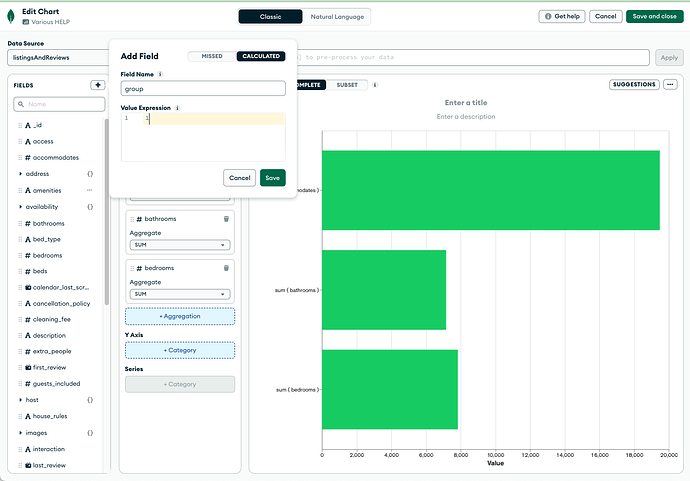The width and height of the screenshot is (690, 481).
Task: Remove the bedrooms field using trash icon
Action: 226,268
